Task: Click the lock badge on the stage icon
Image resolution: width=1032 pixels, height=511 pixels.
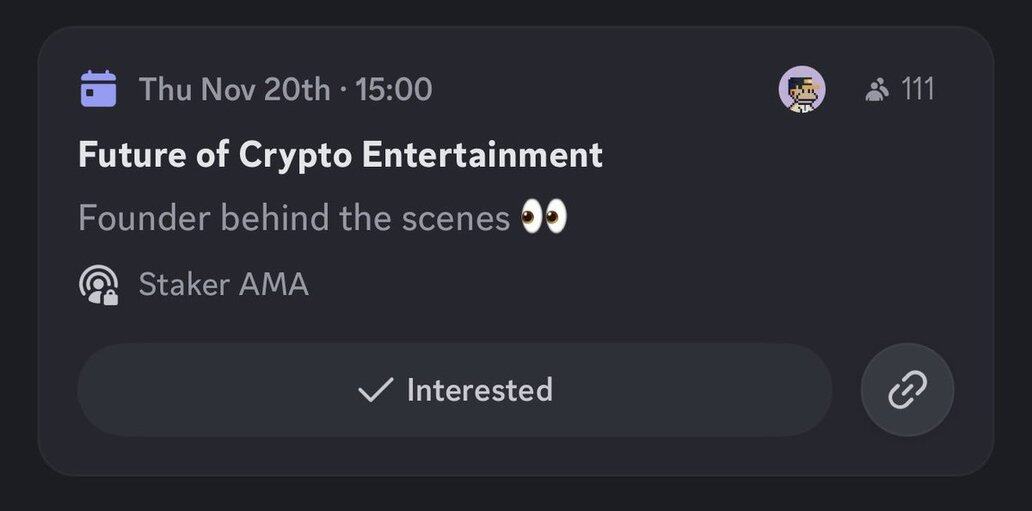Action: [109, 296]
